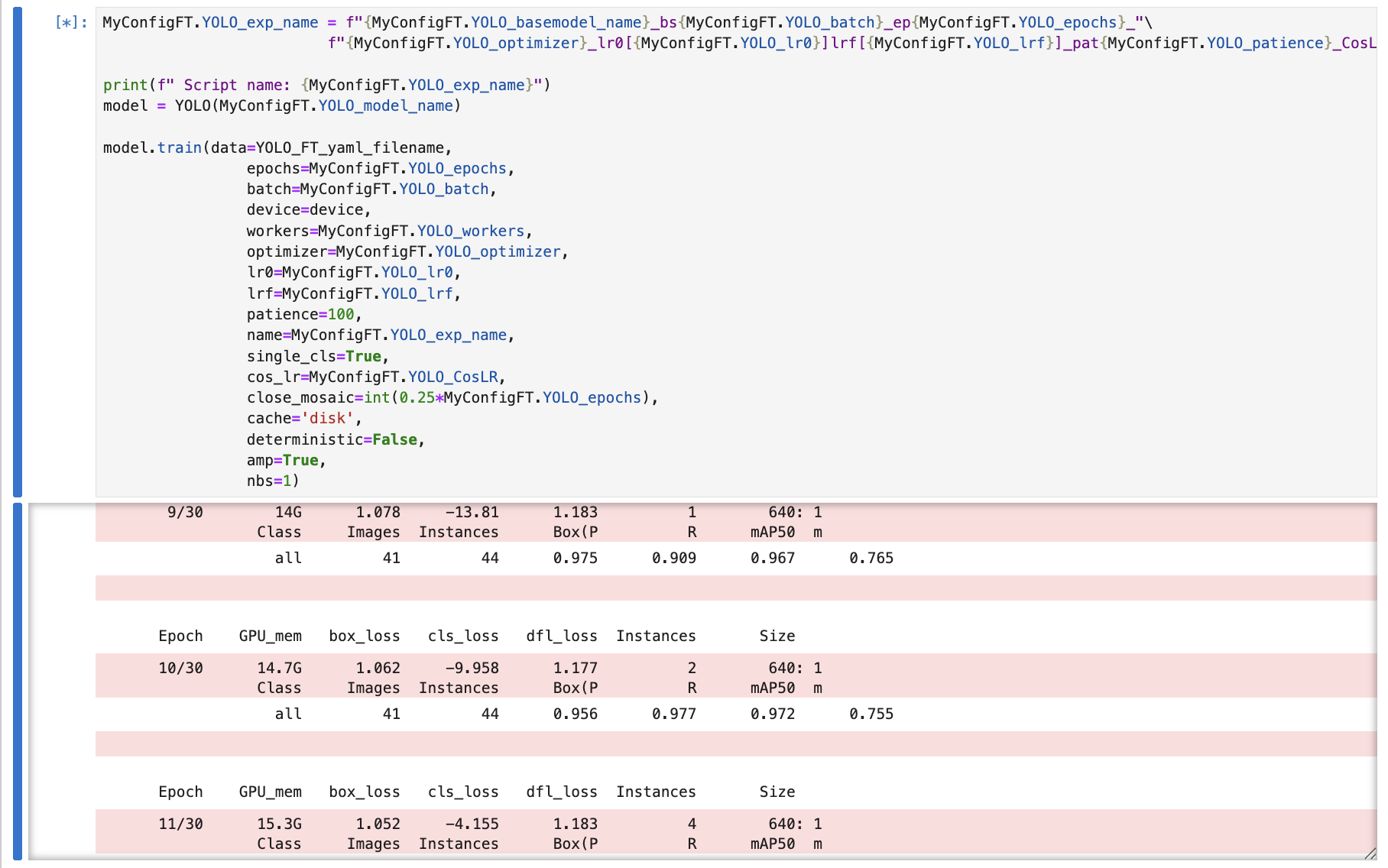Viewport: 1388px width, 868px height.
Task: Click the single_cls=True argument
Action: point(316,356)
